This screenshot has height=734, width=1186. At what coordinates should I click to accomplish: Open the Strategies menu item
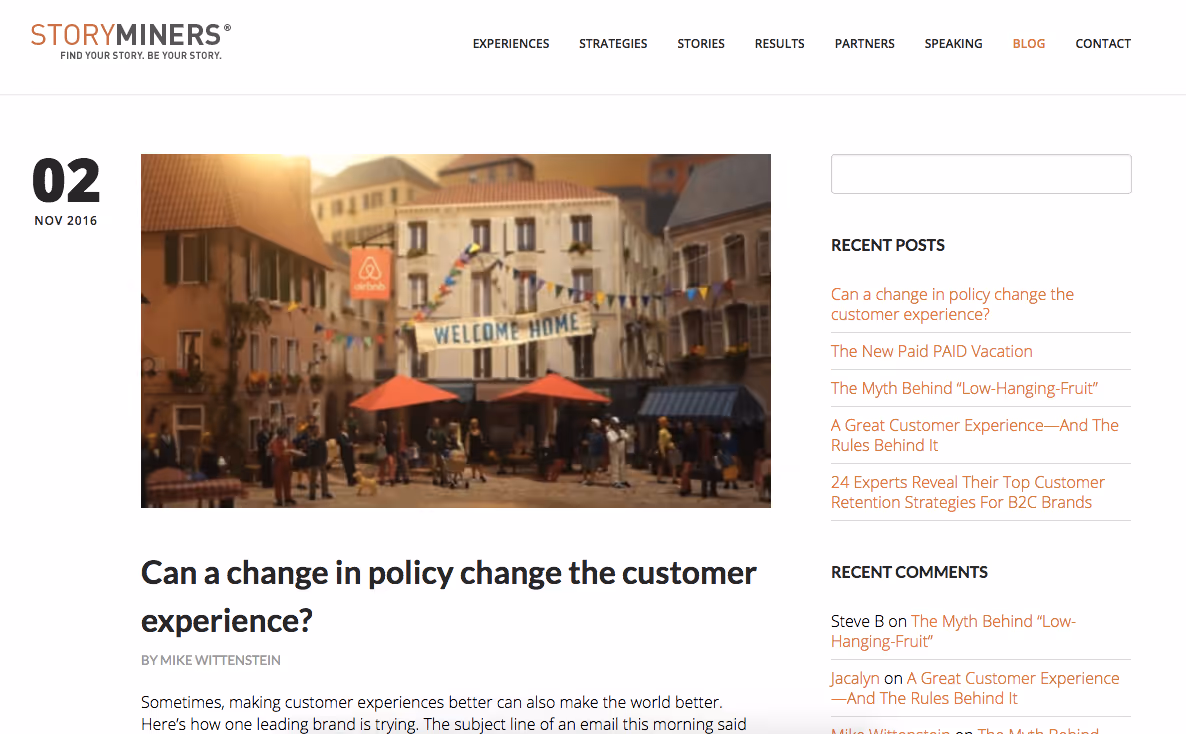[x=613, y=44]
